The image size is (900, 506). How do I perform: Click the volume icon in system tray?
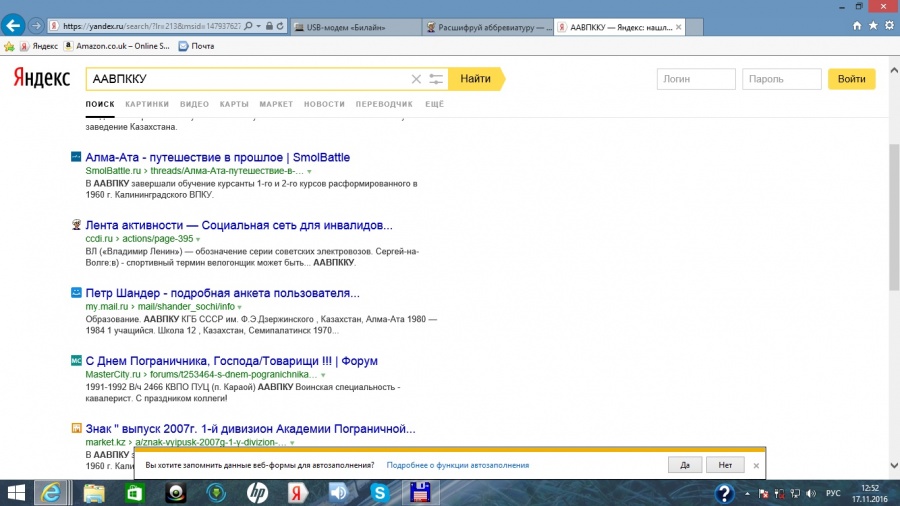tap(810, 493)
